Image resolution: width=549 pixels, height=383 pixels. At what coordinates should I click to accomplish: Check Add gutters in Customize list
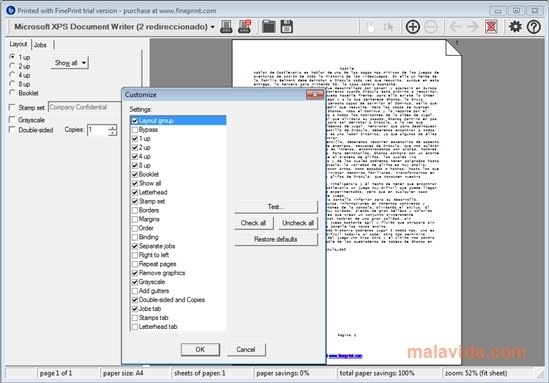(135, 291)
